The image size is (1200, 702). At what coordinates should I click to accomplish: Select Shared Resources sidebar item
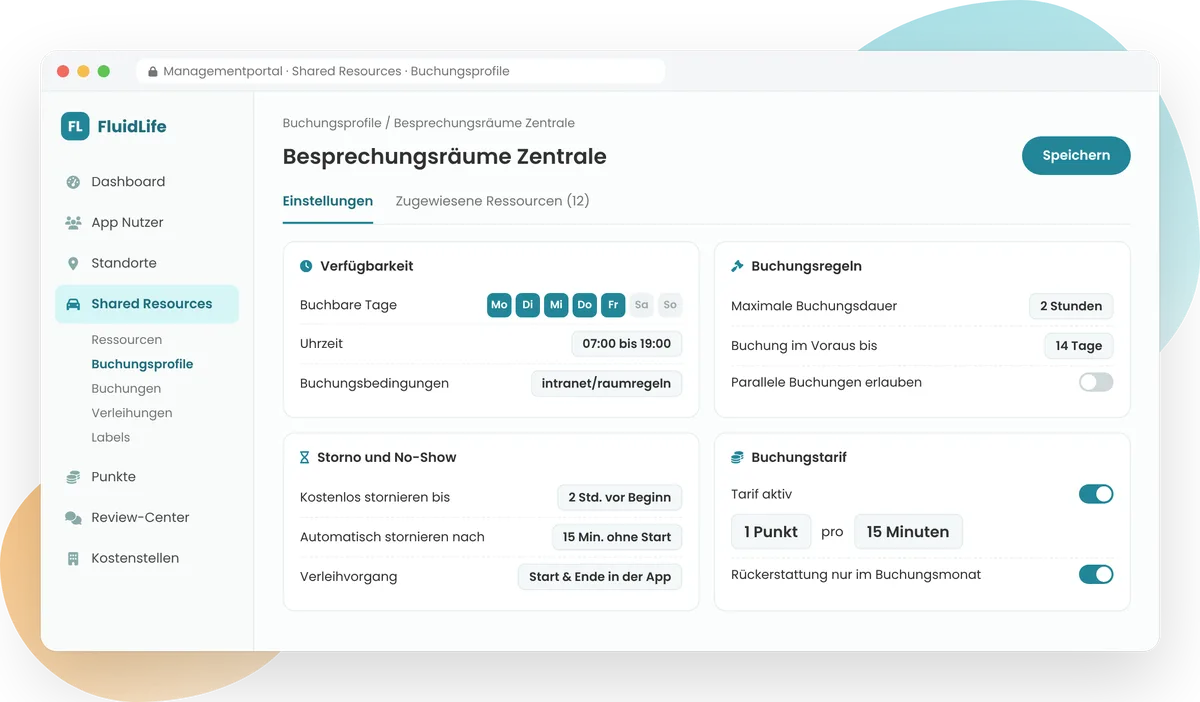(147, 304)
